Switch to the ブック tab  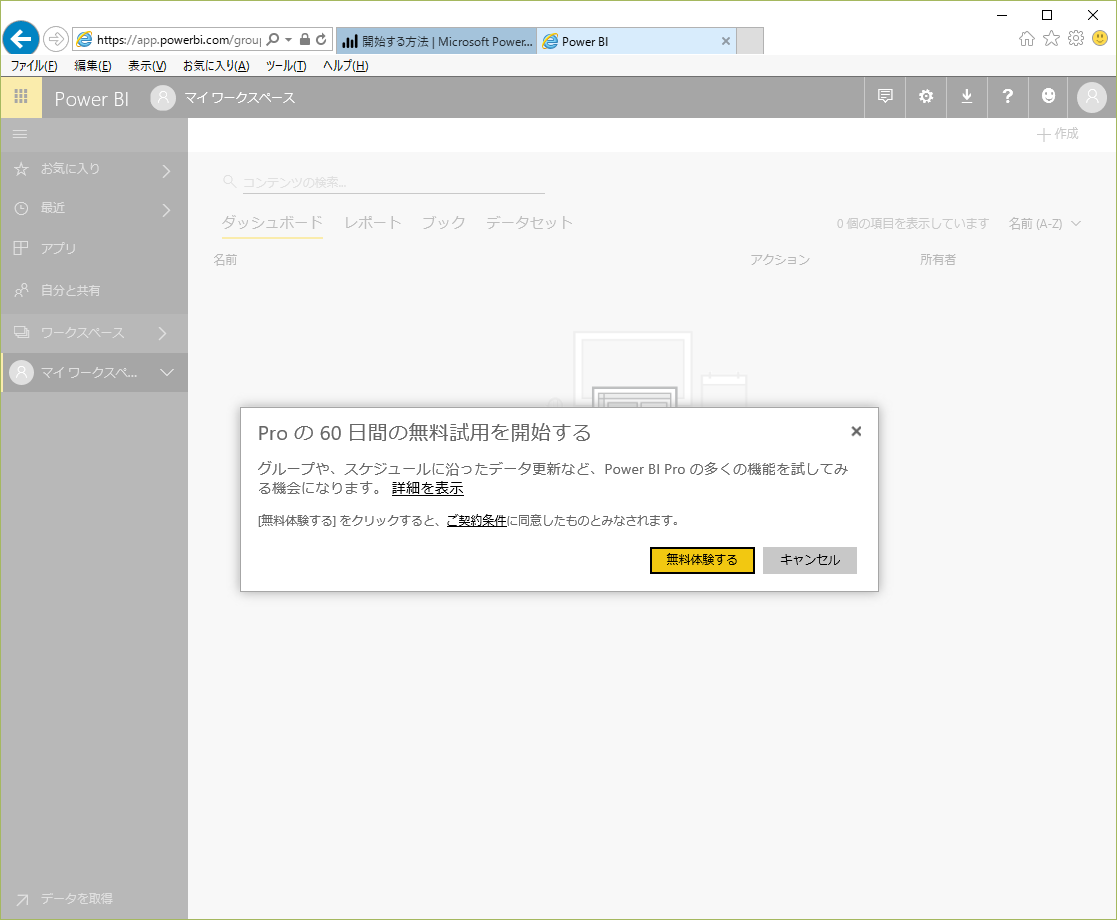[x=443, y=222]
